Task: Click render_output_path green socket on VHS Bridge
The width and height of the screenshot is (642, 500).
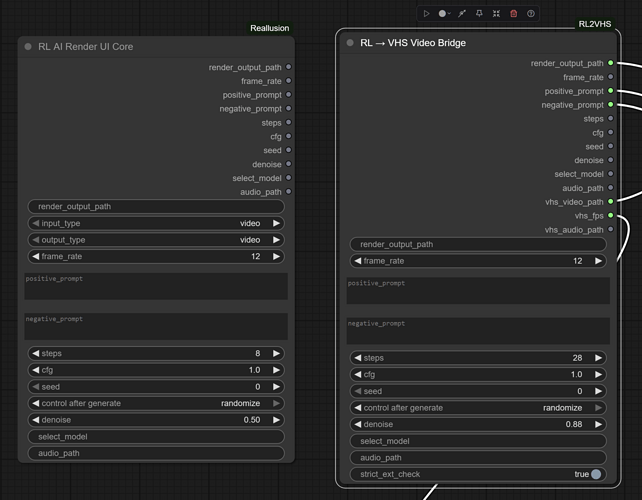Action: pos(610,63)
